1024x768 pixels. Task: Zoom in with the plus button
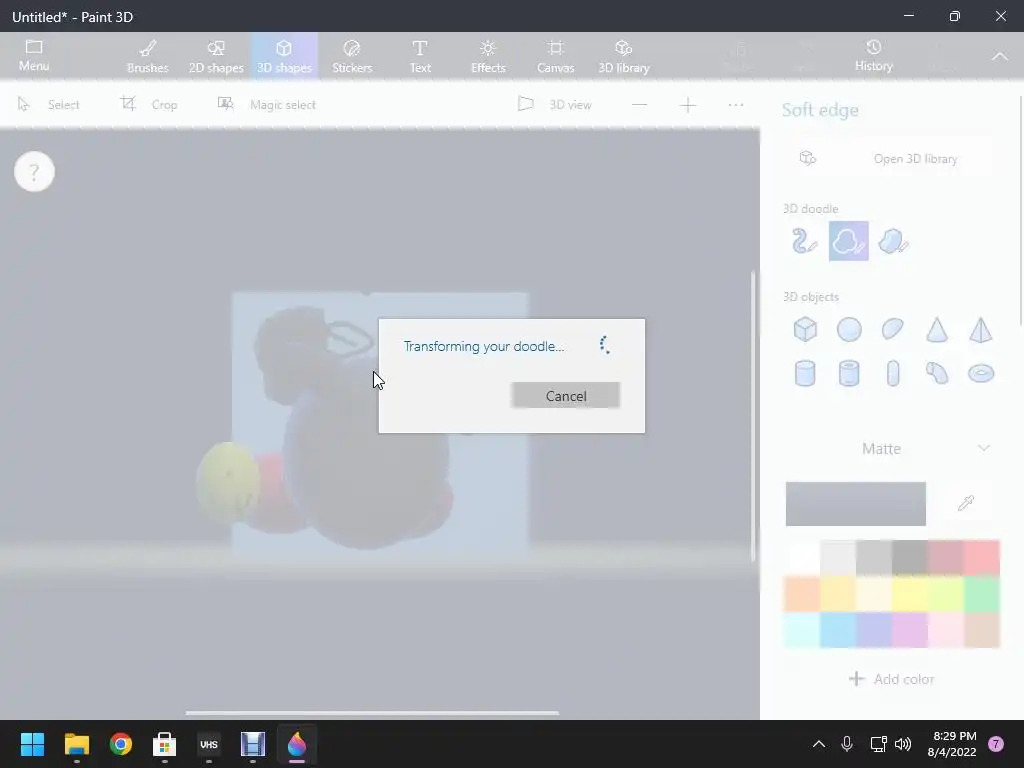click(x=688, y=104)
